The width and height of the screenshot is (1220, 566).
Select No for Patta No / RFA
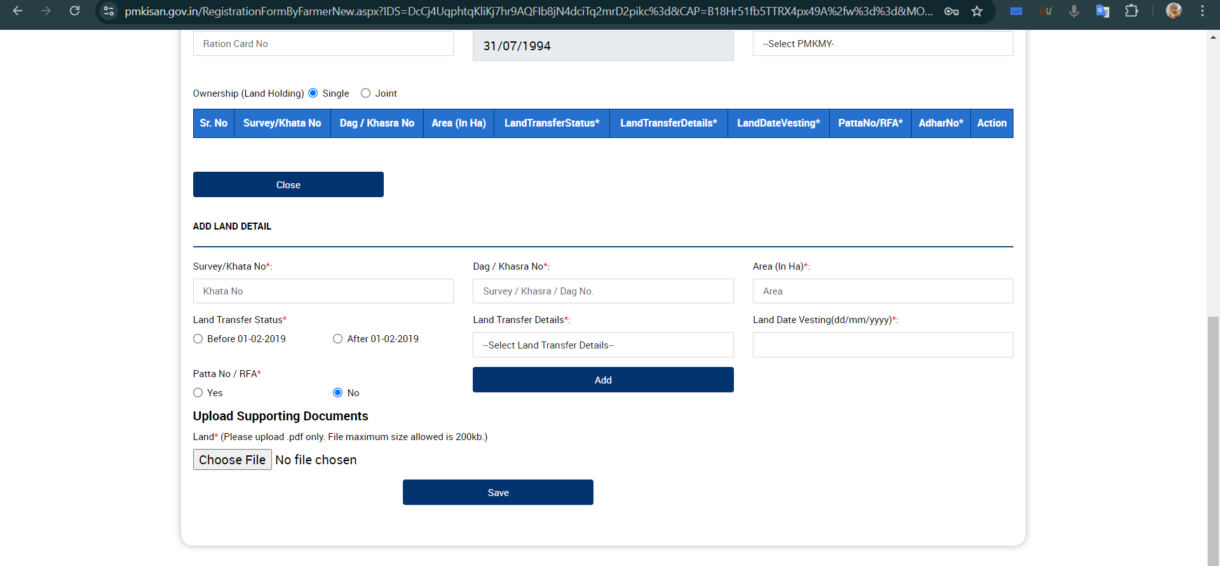pyautogui.click(x=338, y=393)
